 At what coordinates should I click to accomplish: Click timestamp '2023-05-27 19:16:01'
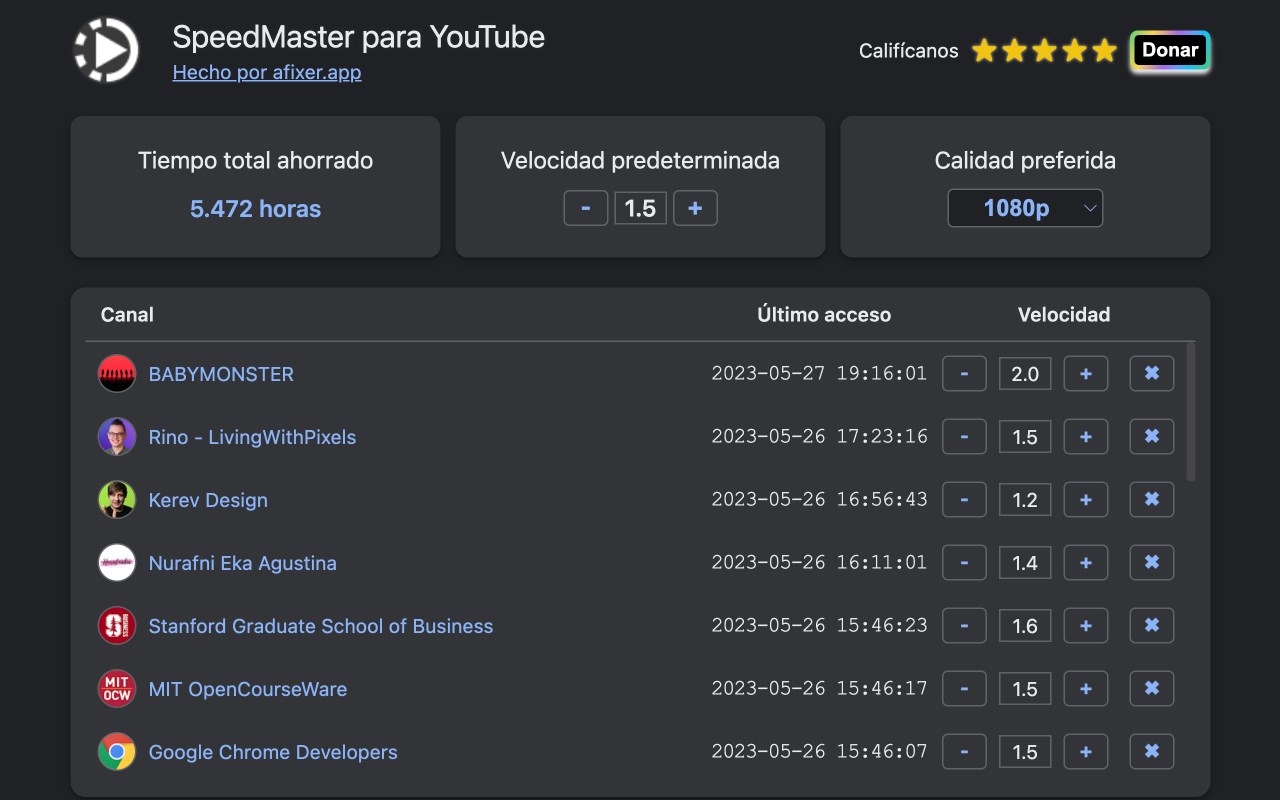pyautogui.click(x=819, y=373)
